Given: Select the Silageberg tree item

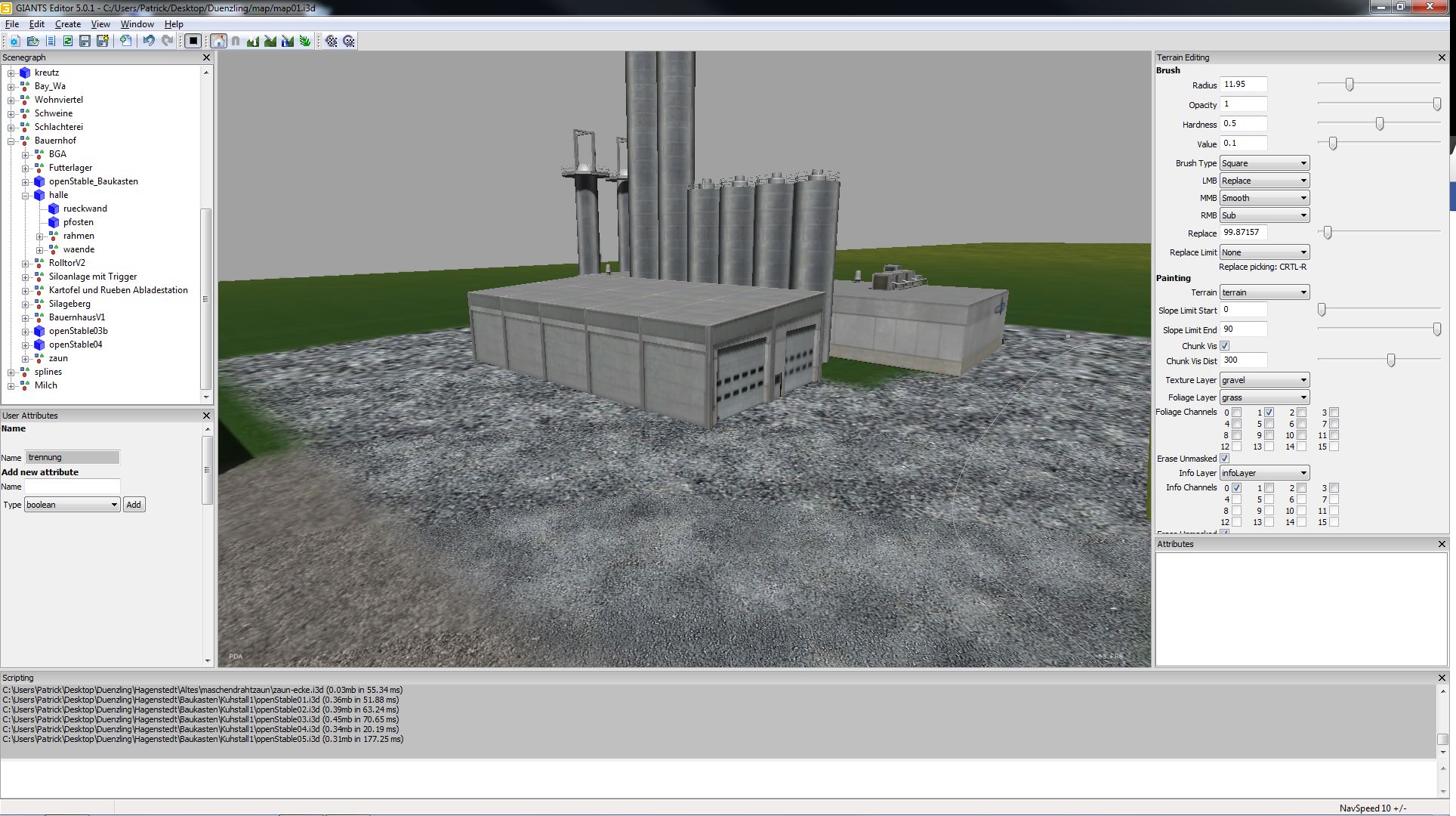Looking at the screenshot, I should (x=69, y=304).
